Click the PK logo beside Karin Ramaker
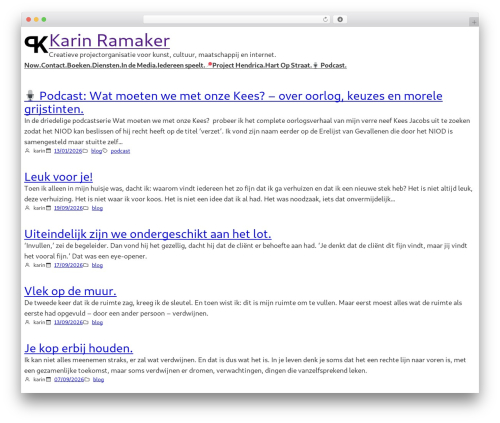The width and height of the screenshot is (500, 423). click(x=36, y=44)
